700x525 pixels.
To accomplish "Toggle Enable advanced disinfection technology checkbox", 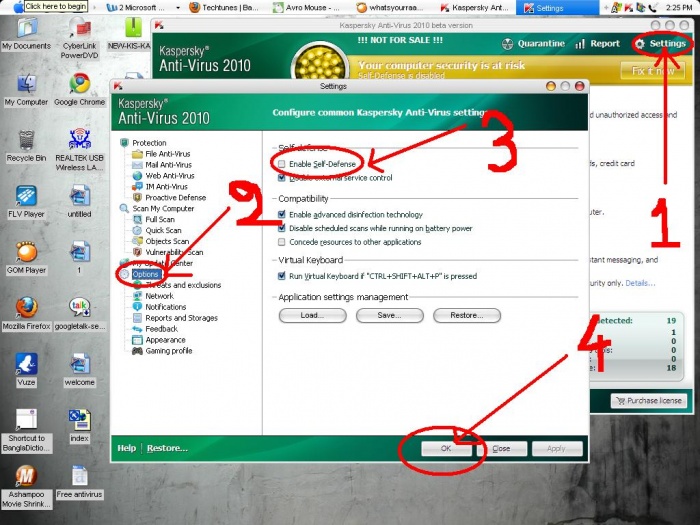I will pos(281,214).
